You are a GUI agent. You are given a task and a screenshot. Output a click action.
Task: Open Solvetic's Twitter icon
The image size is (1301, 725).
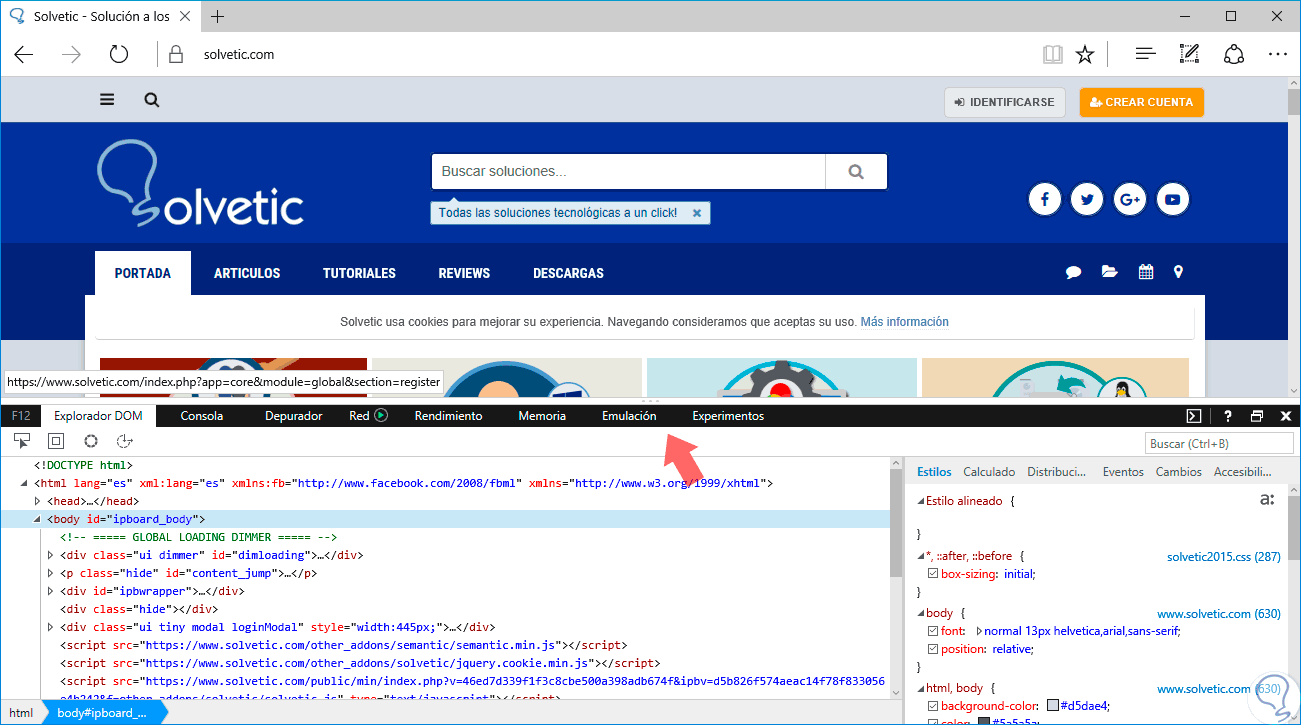[1087, 200]
